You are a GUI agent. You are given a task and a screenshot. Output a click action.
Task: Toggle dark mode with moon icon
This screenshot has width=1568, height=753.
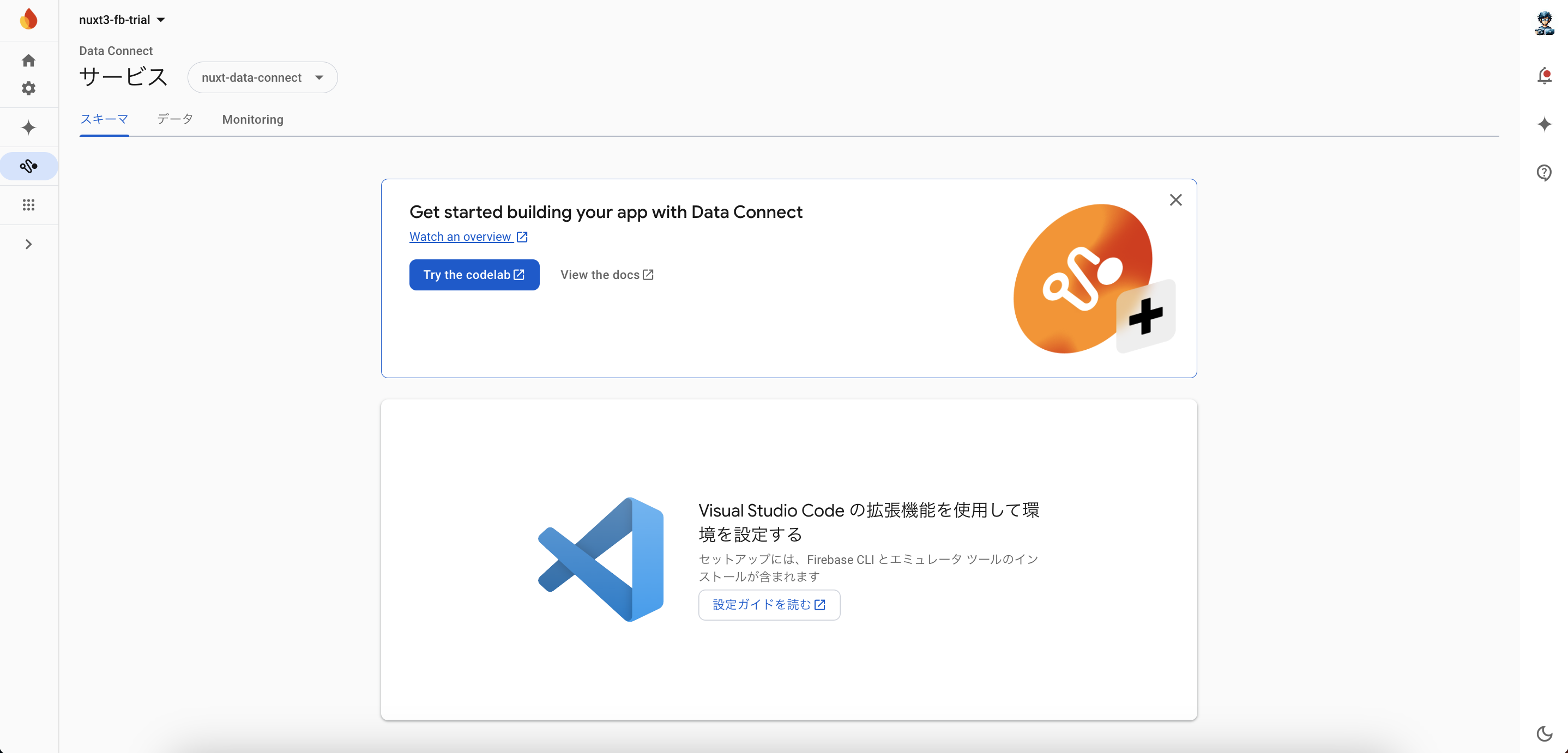coord(1544,734)
